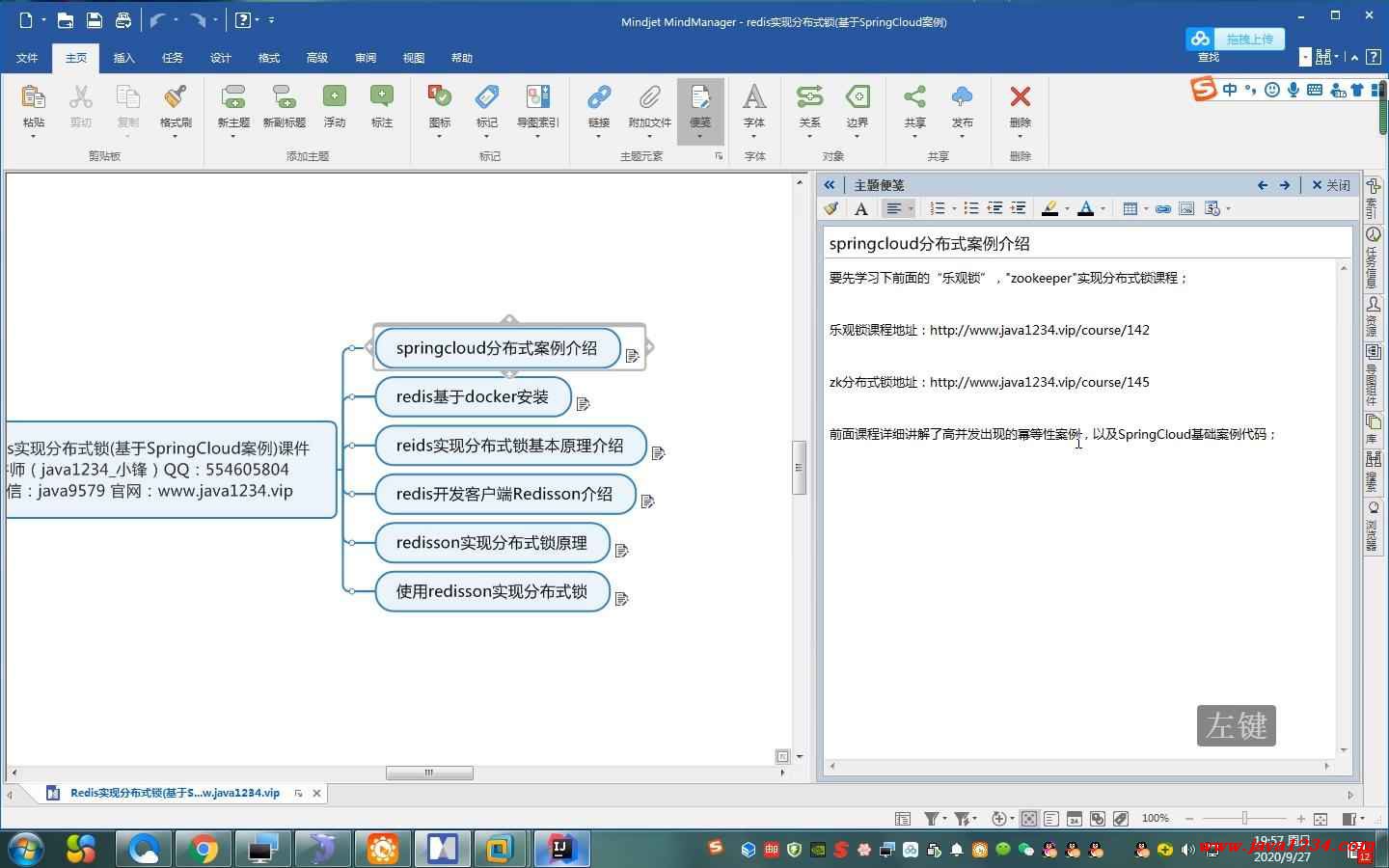Open the text alignment dropdown in the notes toolbar
1389x868 pixels.
911,208
